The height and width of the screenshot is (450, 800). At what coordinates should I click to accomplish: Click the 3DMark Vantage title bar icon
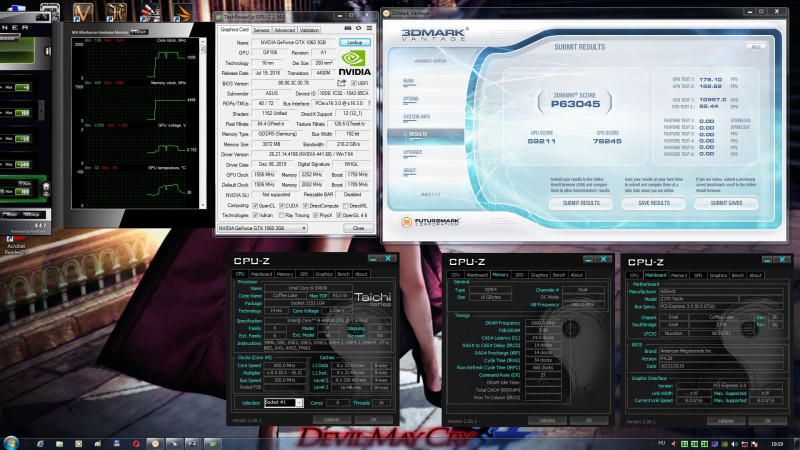(386, 13)
